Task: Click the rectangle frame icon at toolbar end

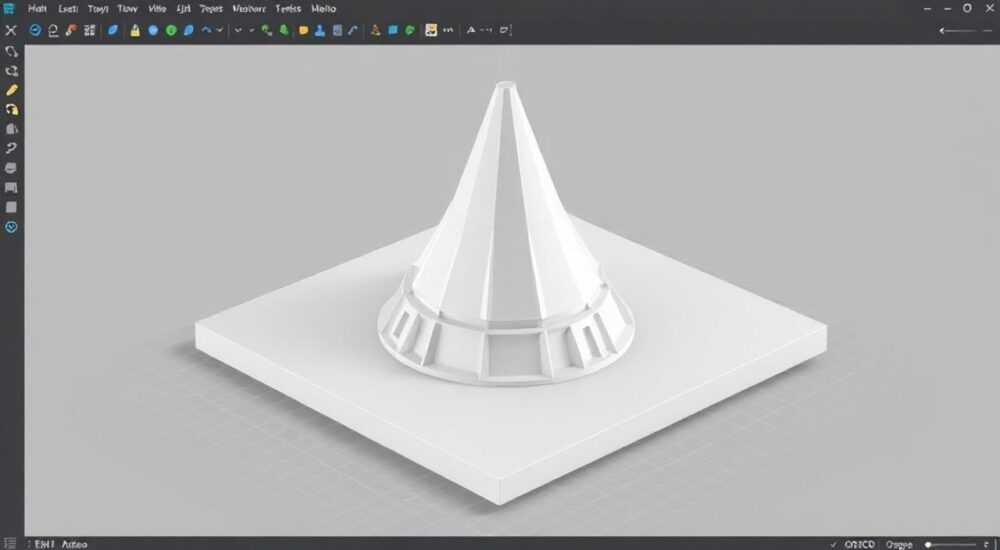Action: pos(505,30)
